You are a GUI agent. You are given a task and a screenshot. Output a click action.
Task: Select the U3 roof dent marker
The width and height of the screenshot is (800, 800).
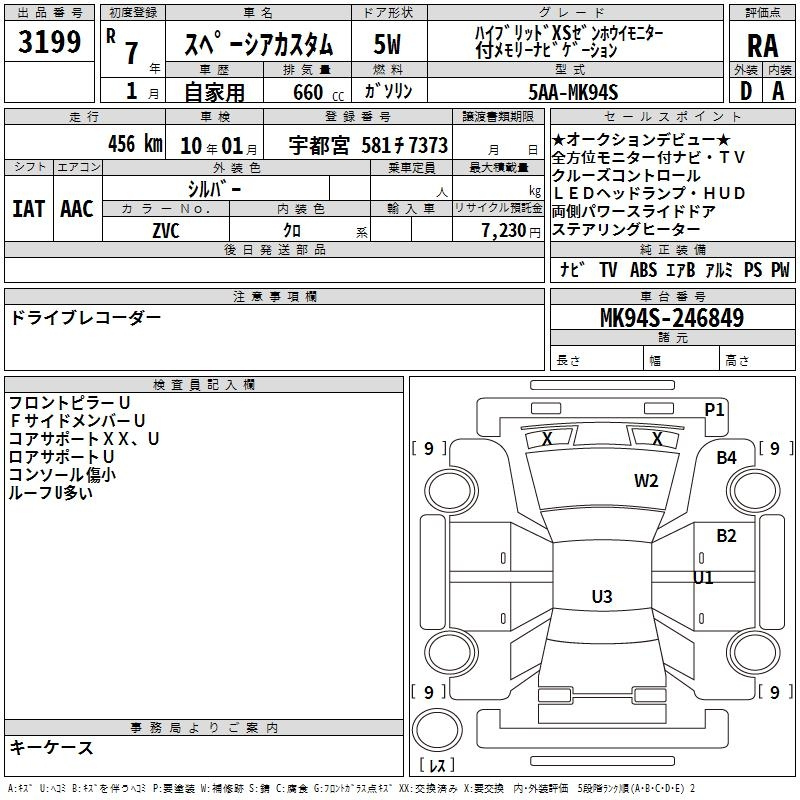click(x=602, y=596)
